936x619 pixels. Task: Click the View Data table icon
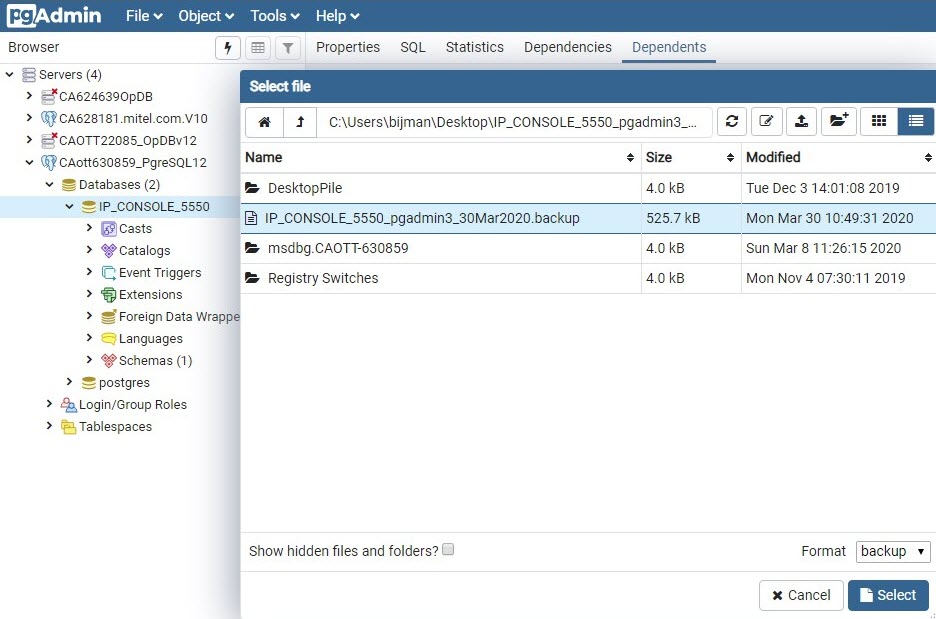[260, 47]
